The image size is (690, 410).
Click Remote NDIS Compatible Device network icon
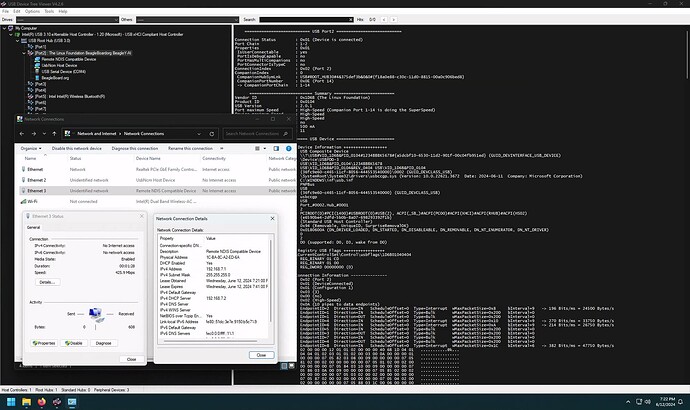click(x=37, y=59)
